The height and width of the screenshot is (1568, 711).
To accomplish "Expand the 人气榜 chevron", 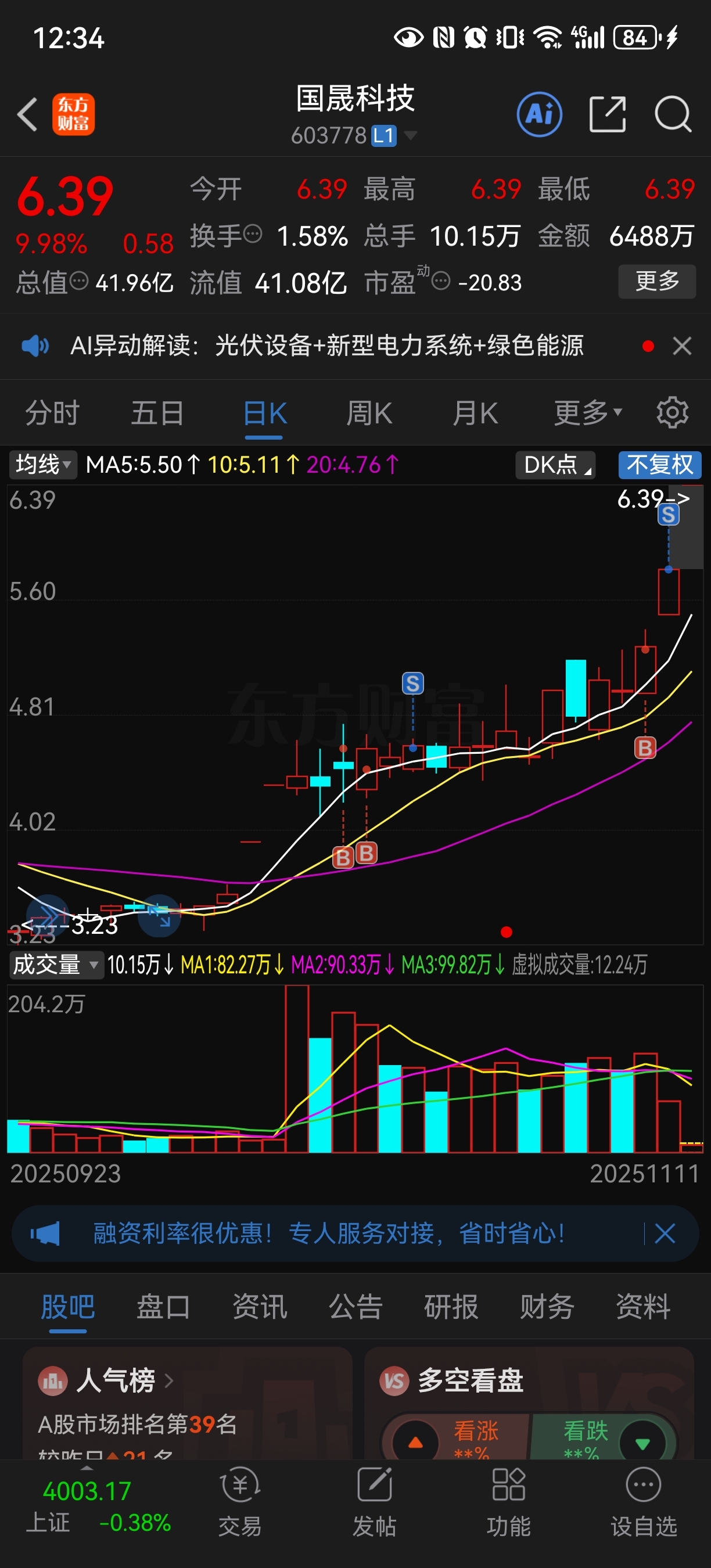I will coord(169,1380).
